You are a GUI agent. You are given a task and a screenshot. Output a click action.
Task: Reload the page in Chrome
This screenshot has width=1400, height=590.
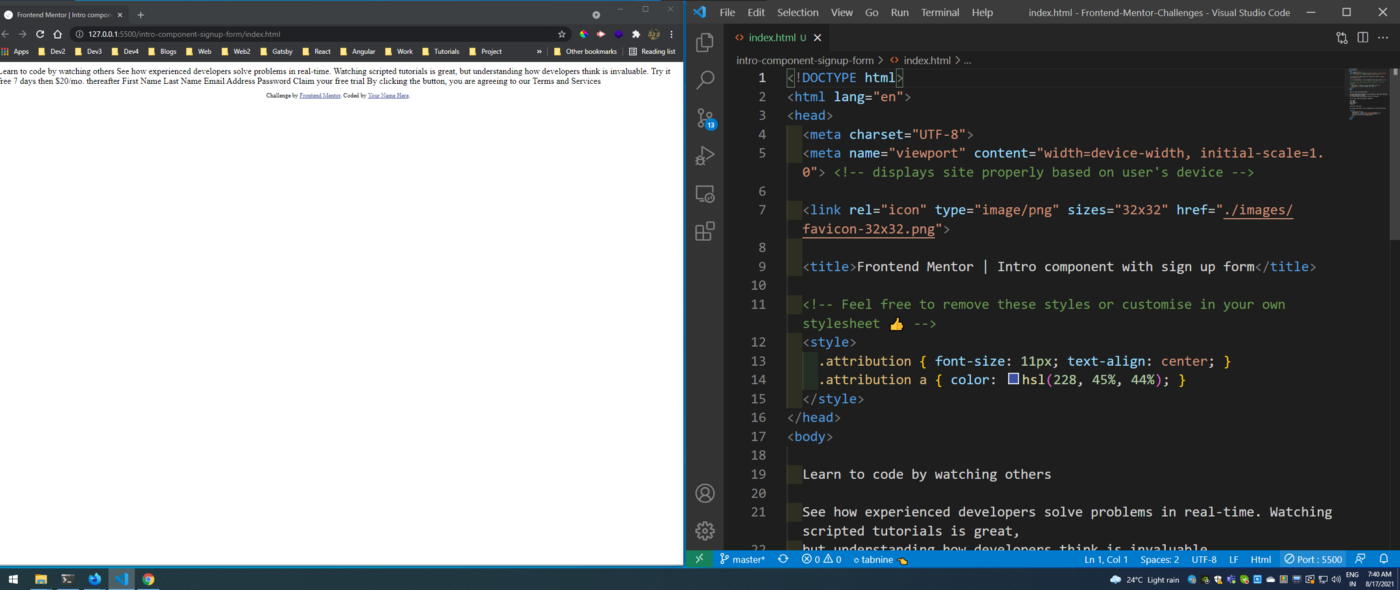pyautogui.click(x=40, y=34)
